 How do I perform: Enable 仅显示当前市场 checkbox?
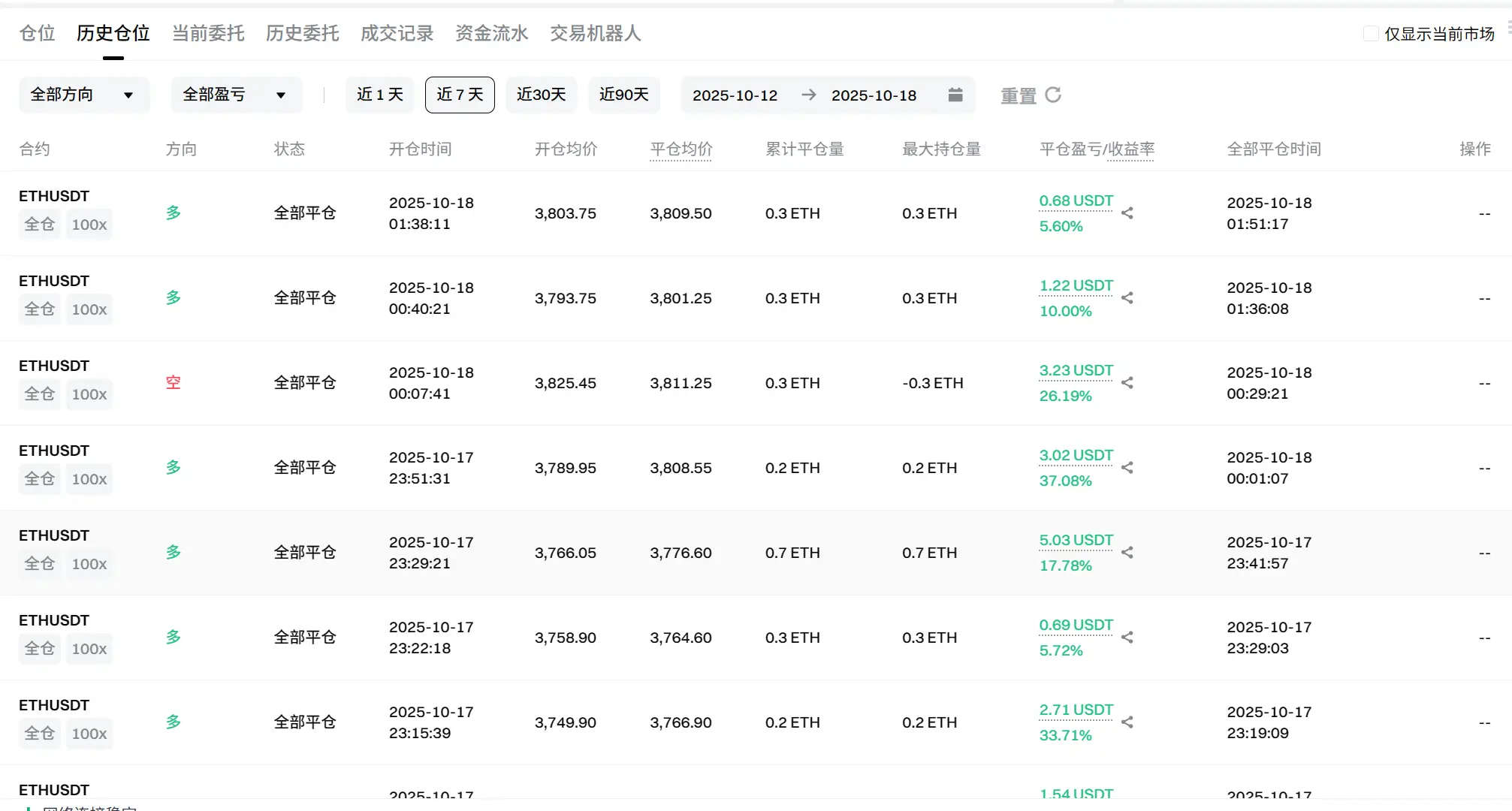(1370, 34)
